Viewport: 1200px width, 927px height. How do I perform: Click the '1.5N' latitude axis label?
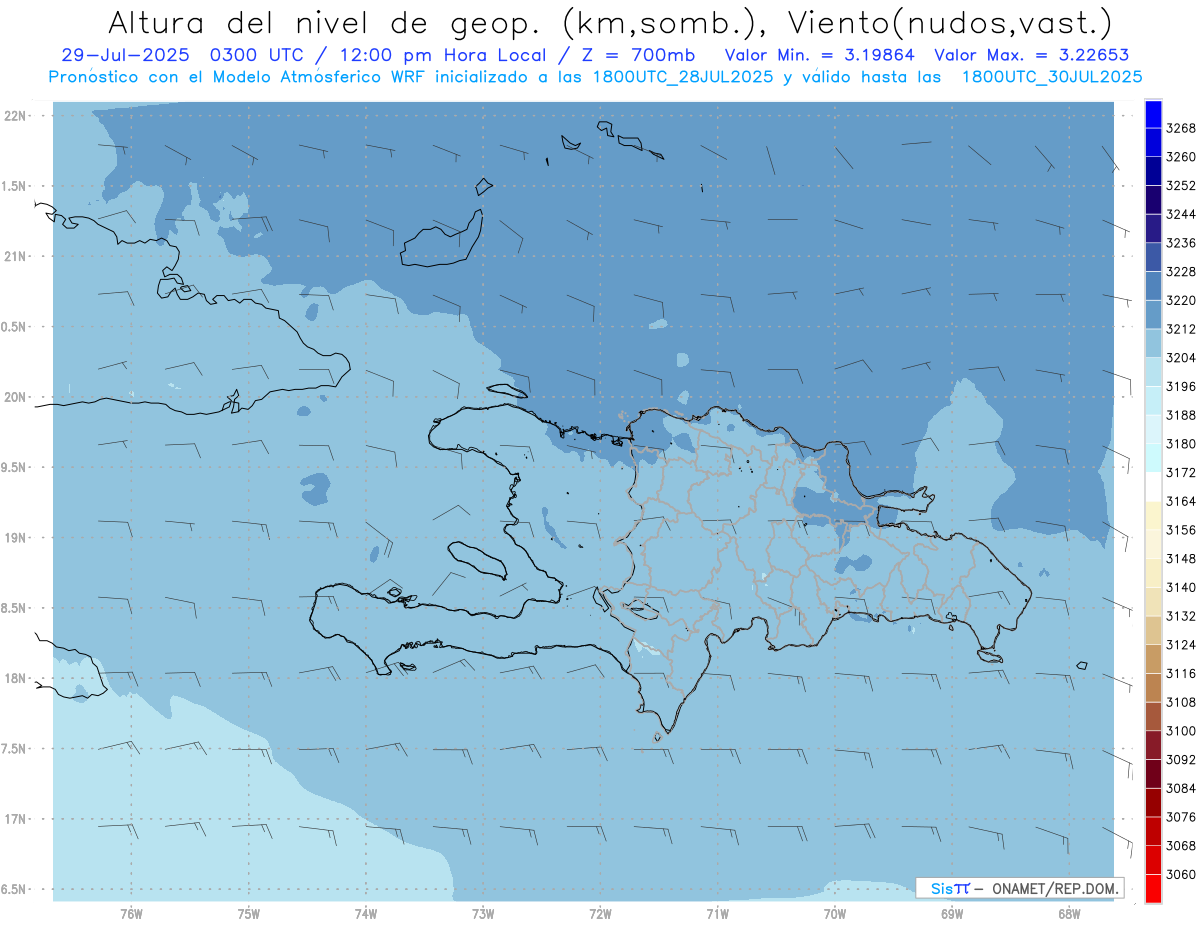[13, 186]
